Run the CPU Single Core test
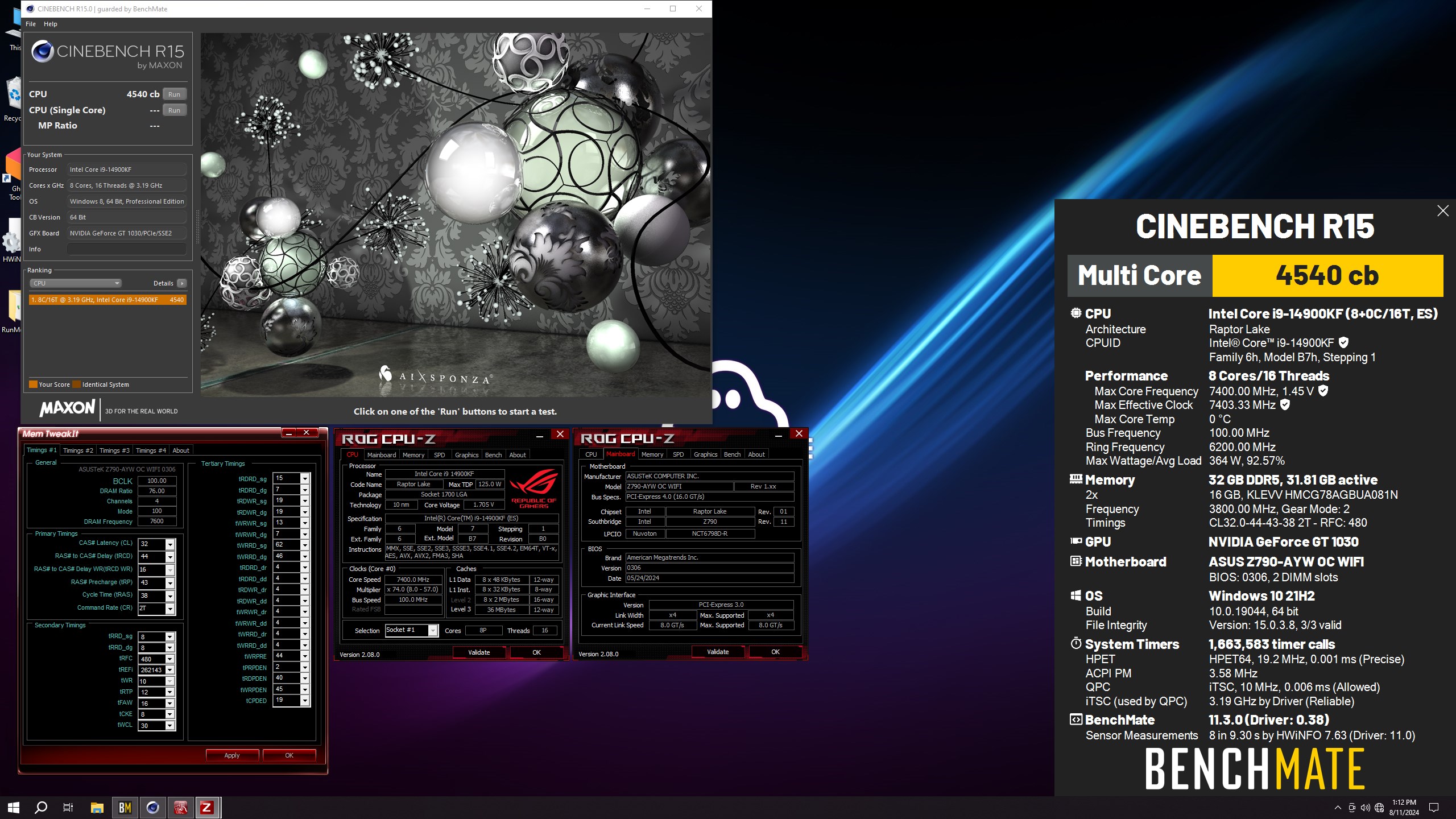This screenshot has width=1456, height=819. [x=175, y=110]
